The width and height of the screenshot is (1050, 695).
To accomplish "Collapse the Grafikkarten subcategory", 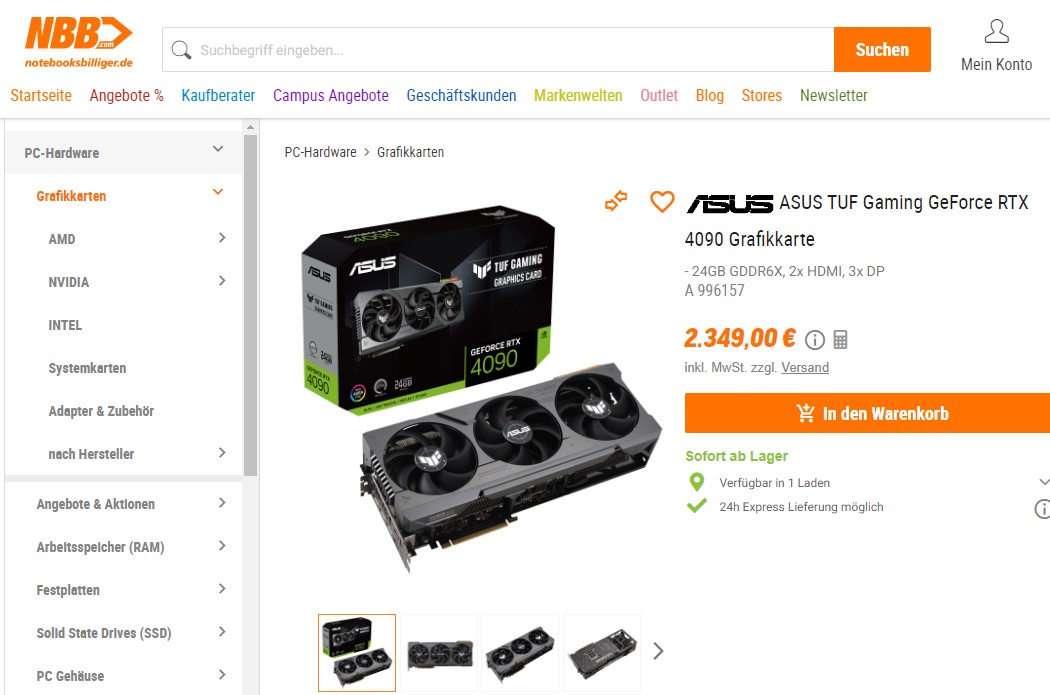I will pyautogui.click(x=218, y=192).
